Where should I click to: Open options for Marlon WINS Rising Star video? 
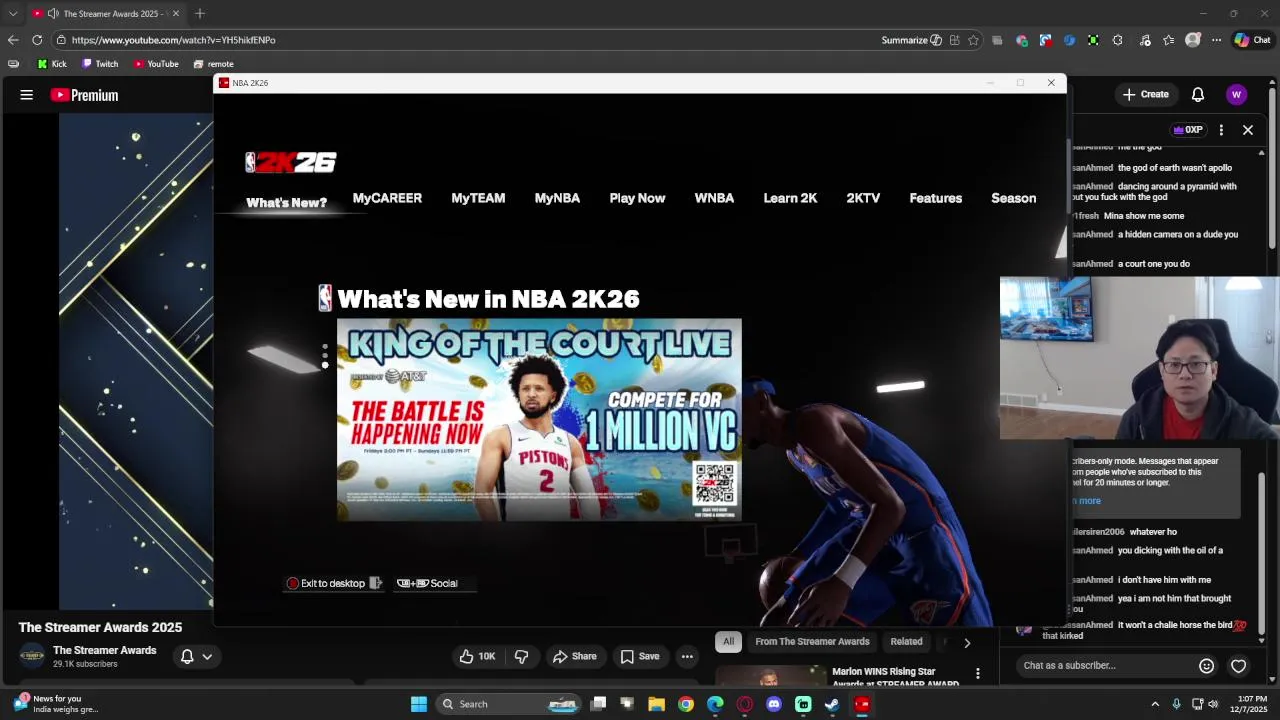click(977, 673)
